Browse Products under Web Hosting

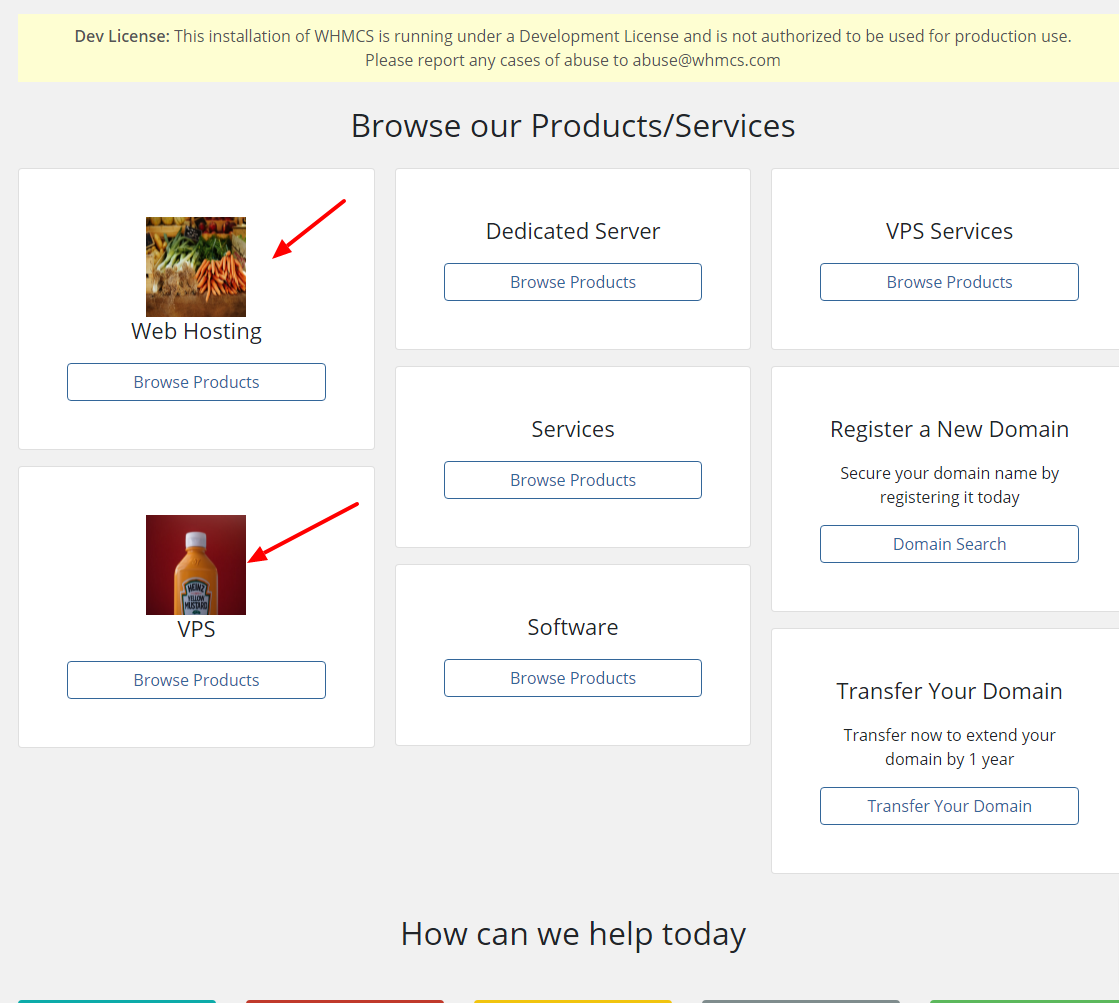tap(196, 382)
